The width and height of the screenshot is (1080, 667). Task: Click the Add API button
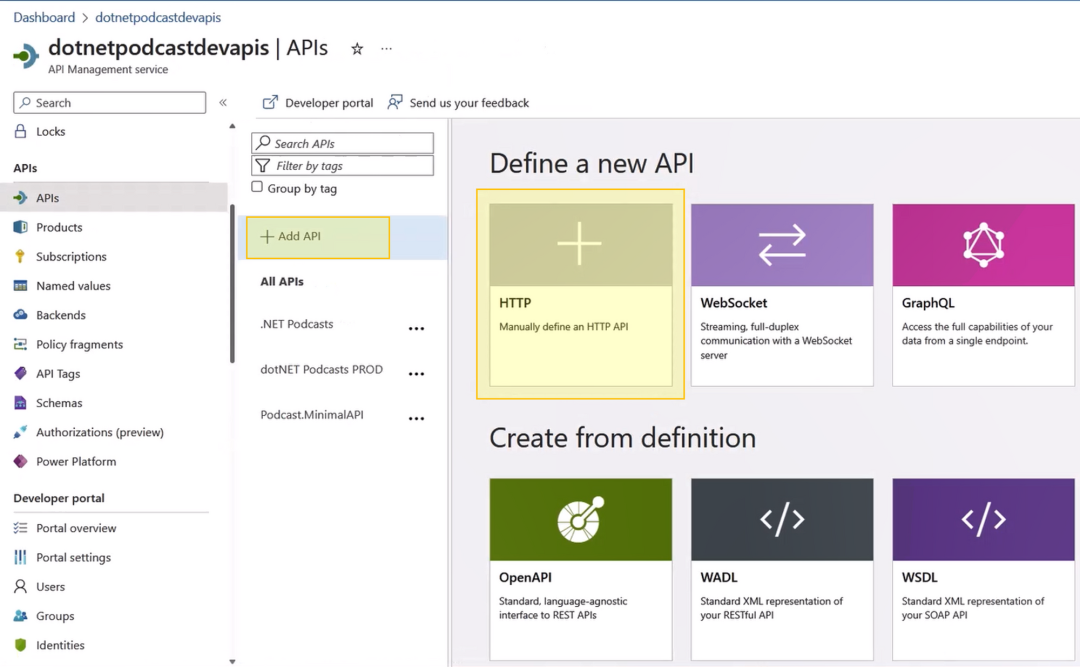[x=318, y=237]
